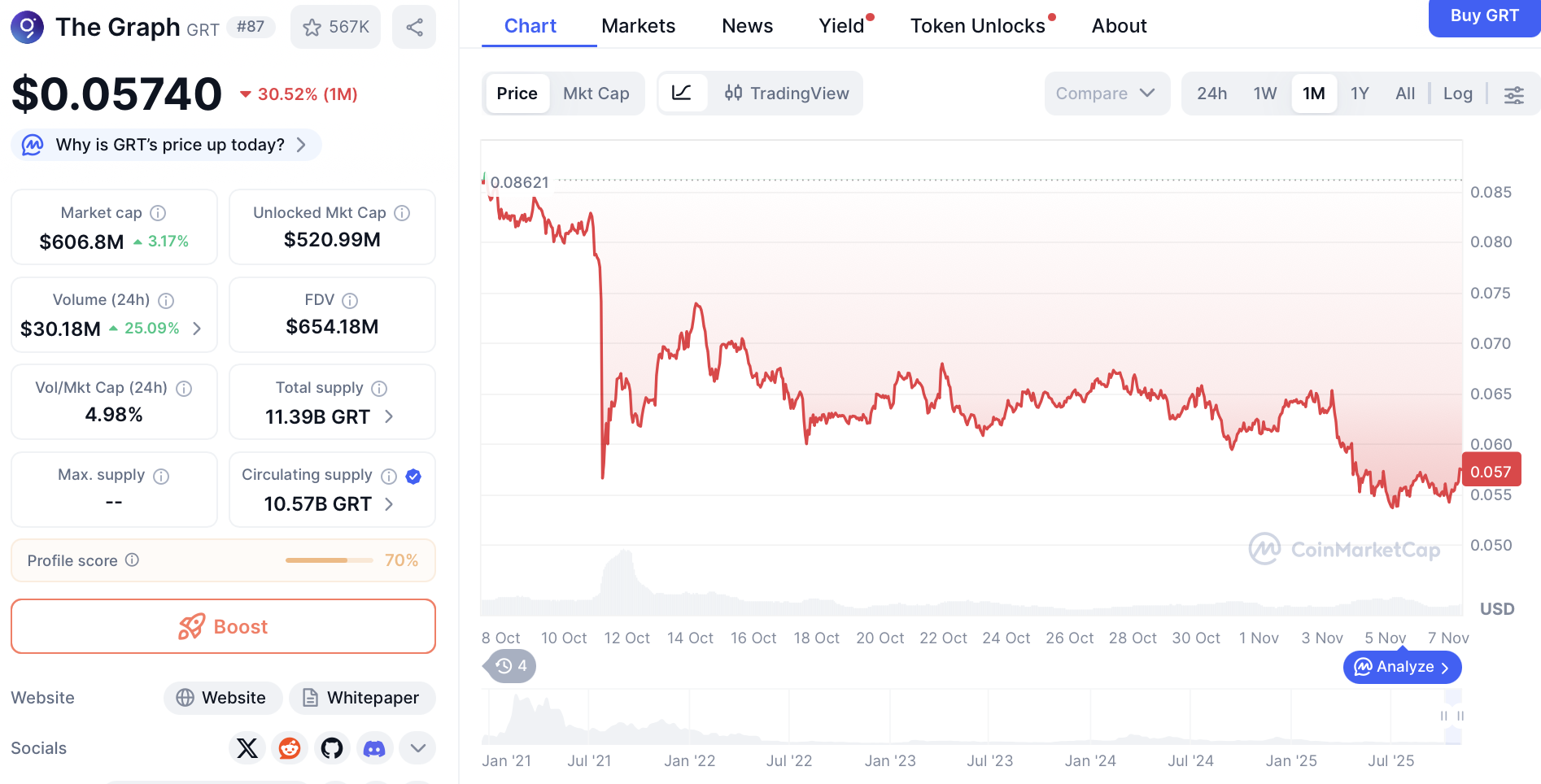The image size is (1541, 784).
Task: Switch chart to Mkt Cap view
Action: pyautogui.click(x=596, y=94)
